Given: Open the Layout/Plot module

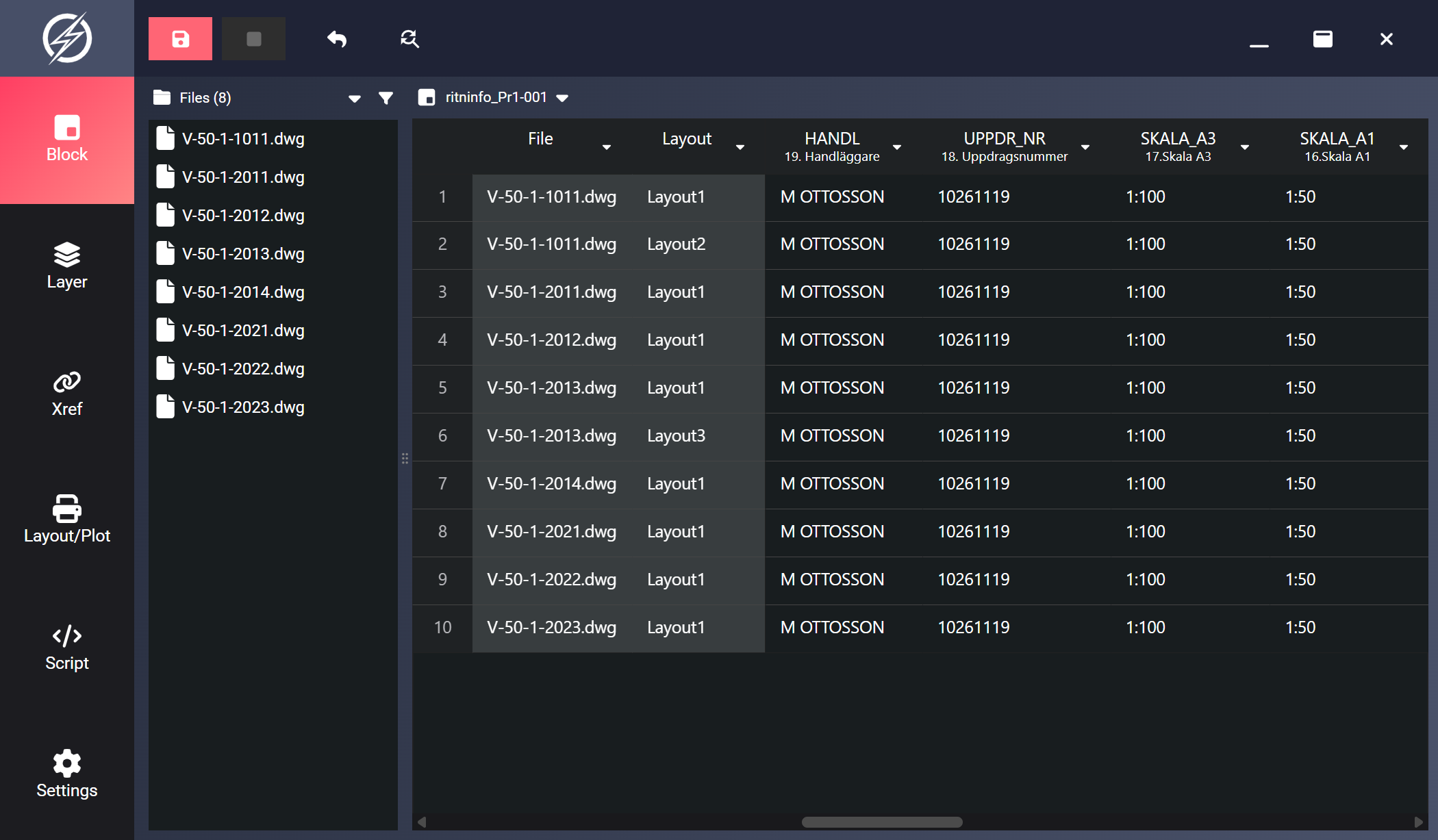Looking at the screenshot, I should [x=67, y=520].
